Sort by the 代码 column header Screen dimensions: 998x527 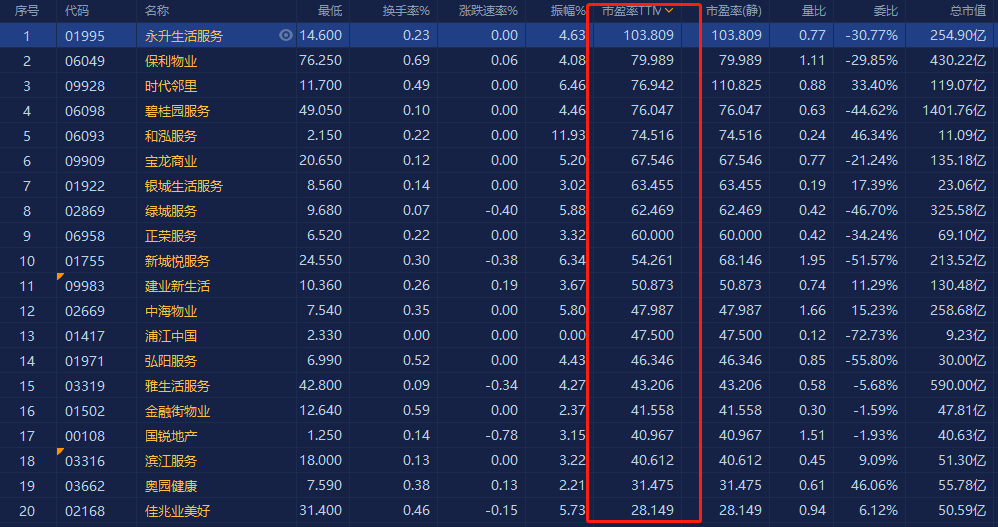(x=77, y=11)
